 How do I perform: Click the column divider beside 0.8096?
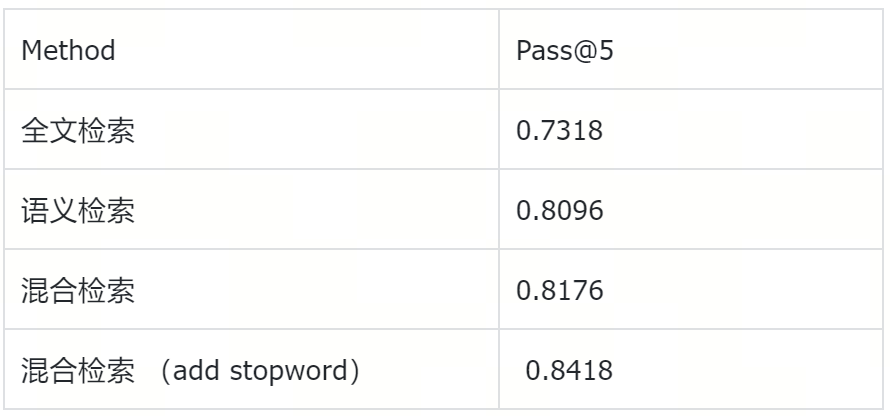pos(499,209)
